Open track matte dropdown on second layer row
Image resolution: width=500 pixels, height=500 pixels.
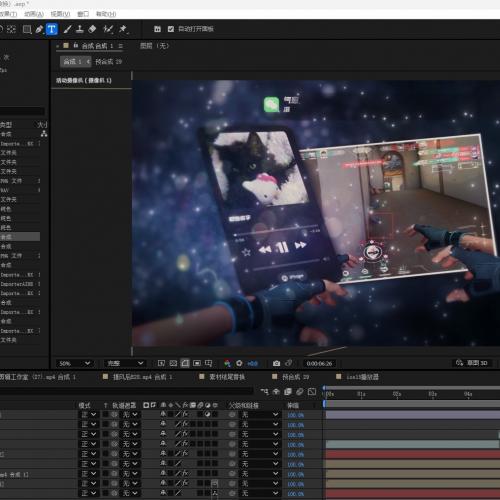click(x=130, y=424)
